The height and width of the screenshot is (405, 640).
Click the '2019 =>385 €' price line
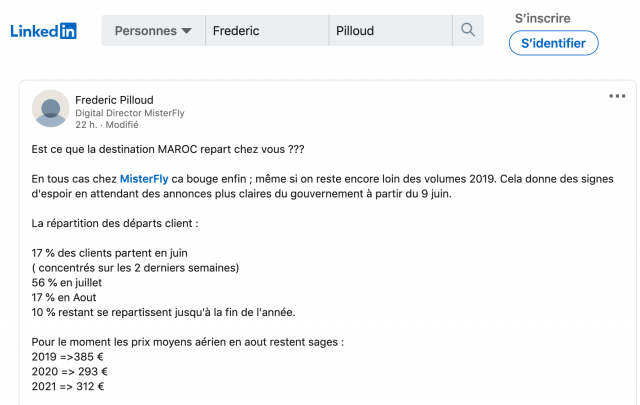pos(67,357)
